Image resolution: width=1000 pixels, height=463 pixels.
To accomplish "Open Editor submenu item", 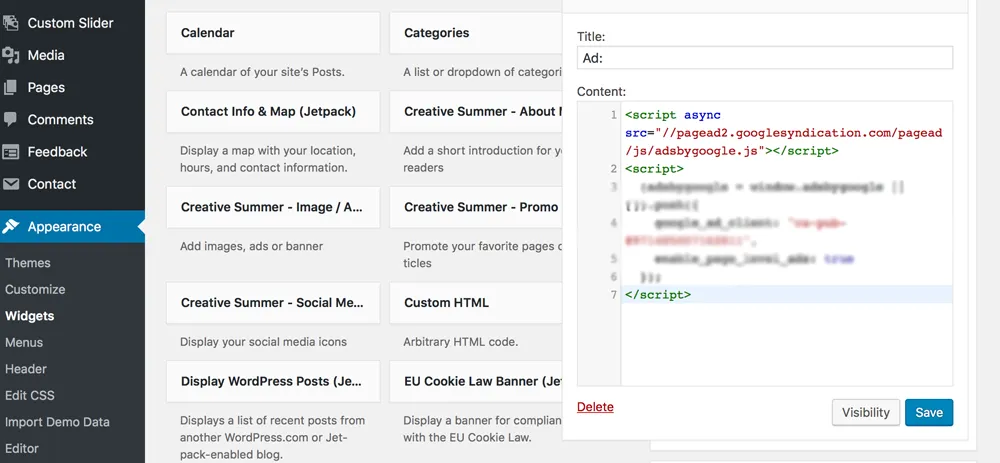I will click(22, 448).
